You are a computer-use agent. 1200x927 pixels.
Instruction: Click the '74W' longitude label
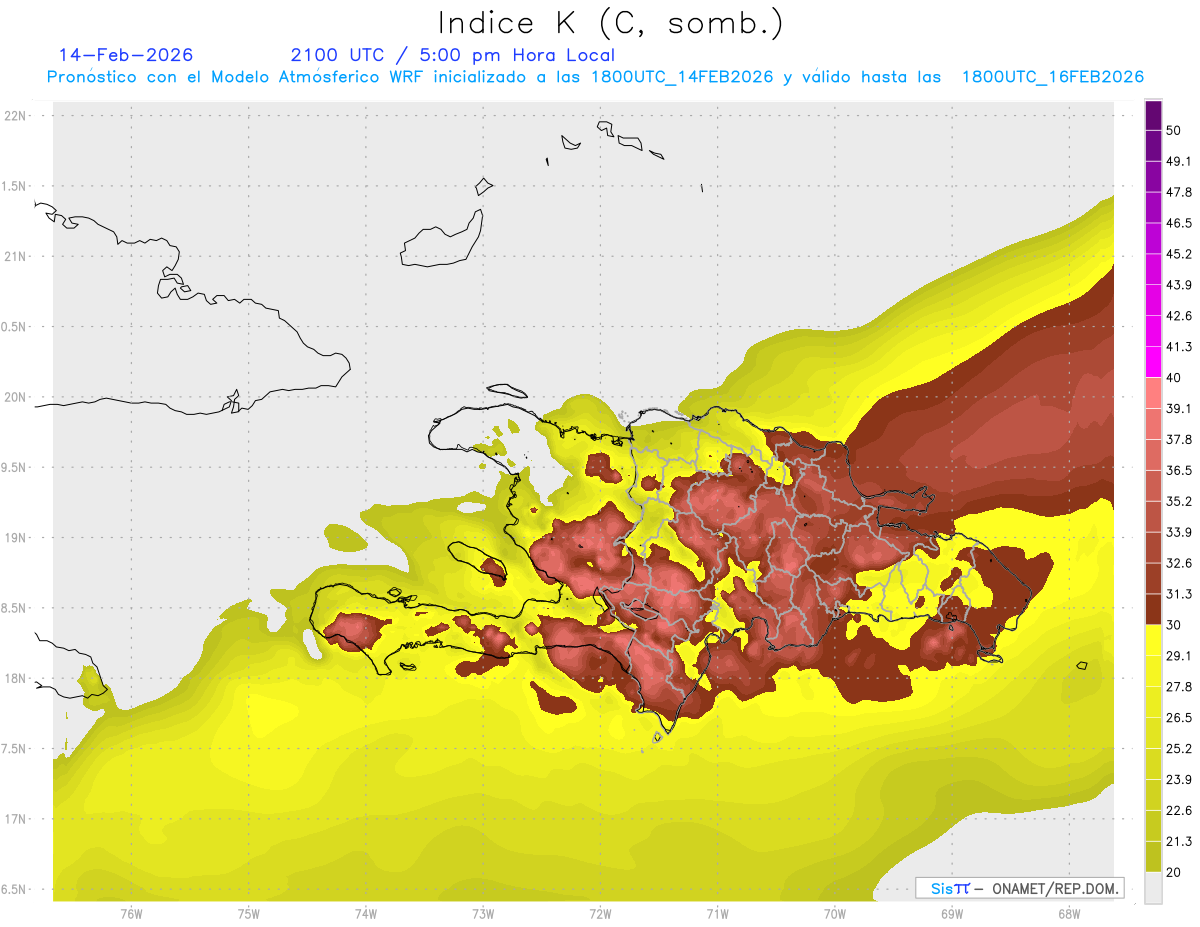click(366, 914)
